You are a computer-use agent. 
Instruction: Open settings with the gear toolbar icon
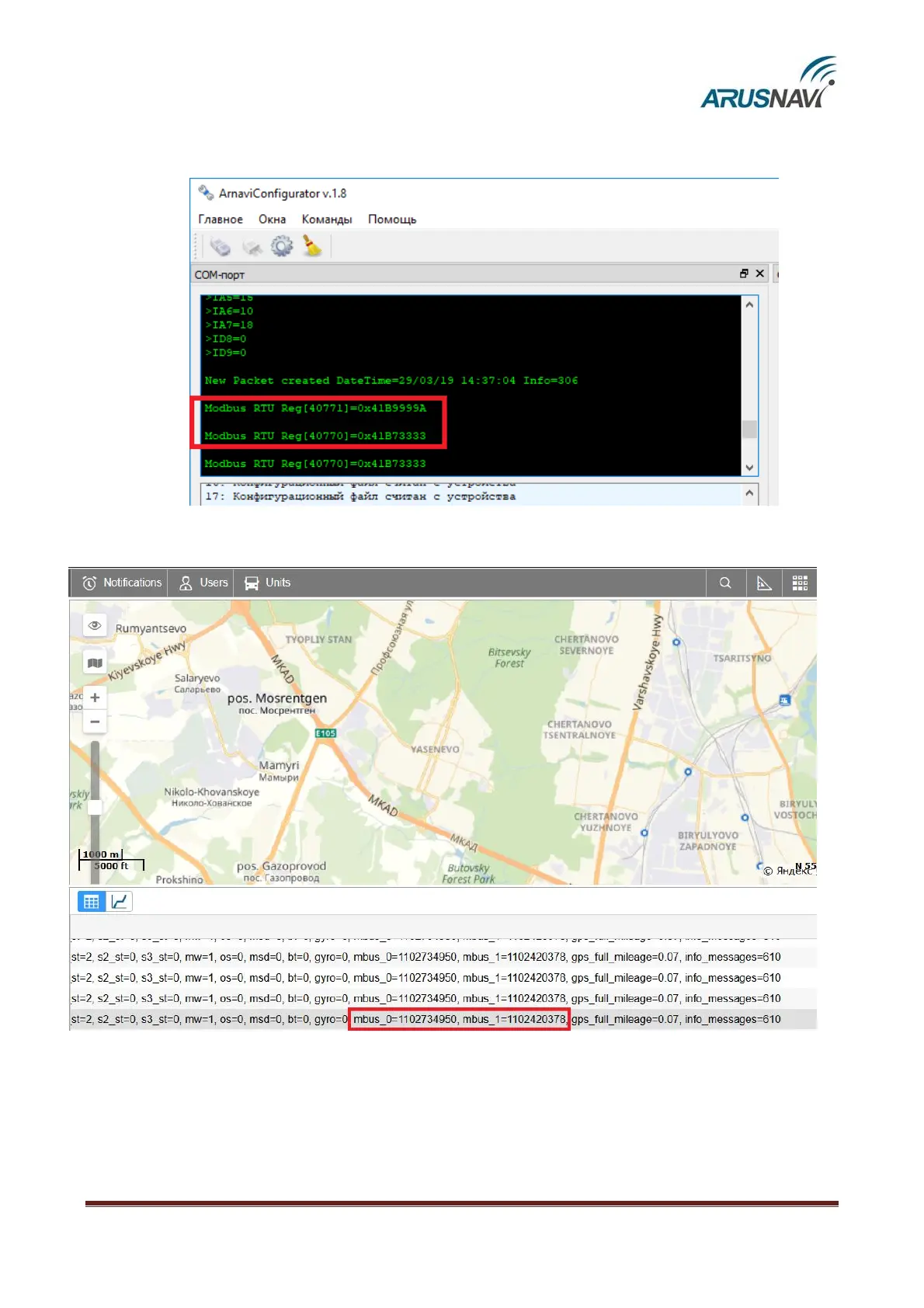pyautogui.click(x=282, y=246)
